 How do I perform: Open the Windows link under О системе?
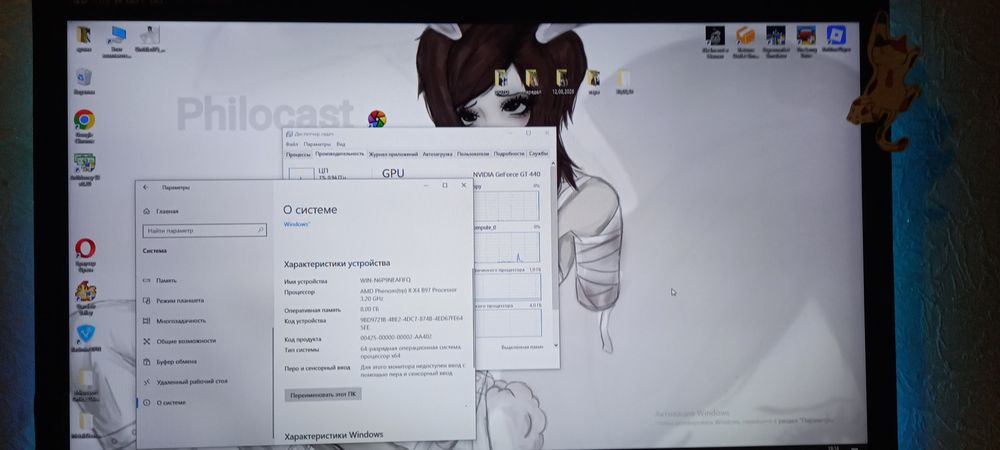[x=297, y=224]
